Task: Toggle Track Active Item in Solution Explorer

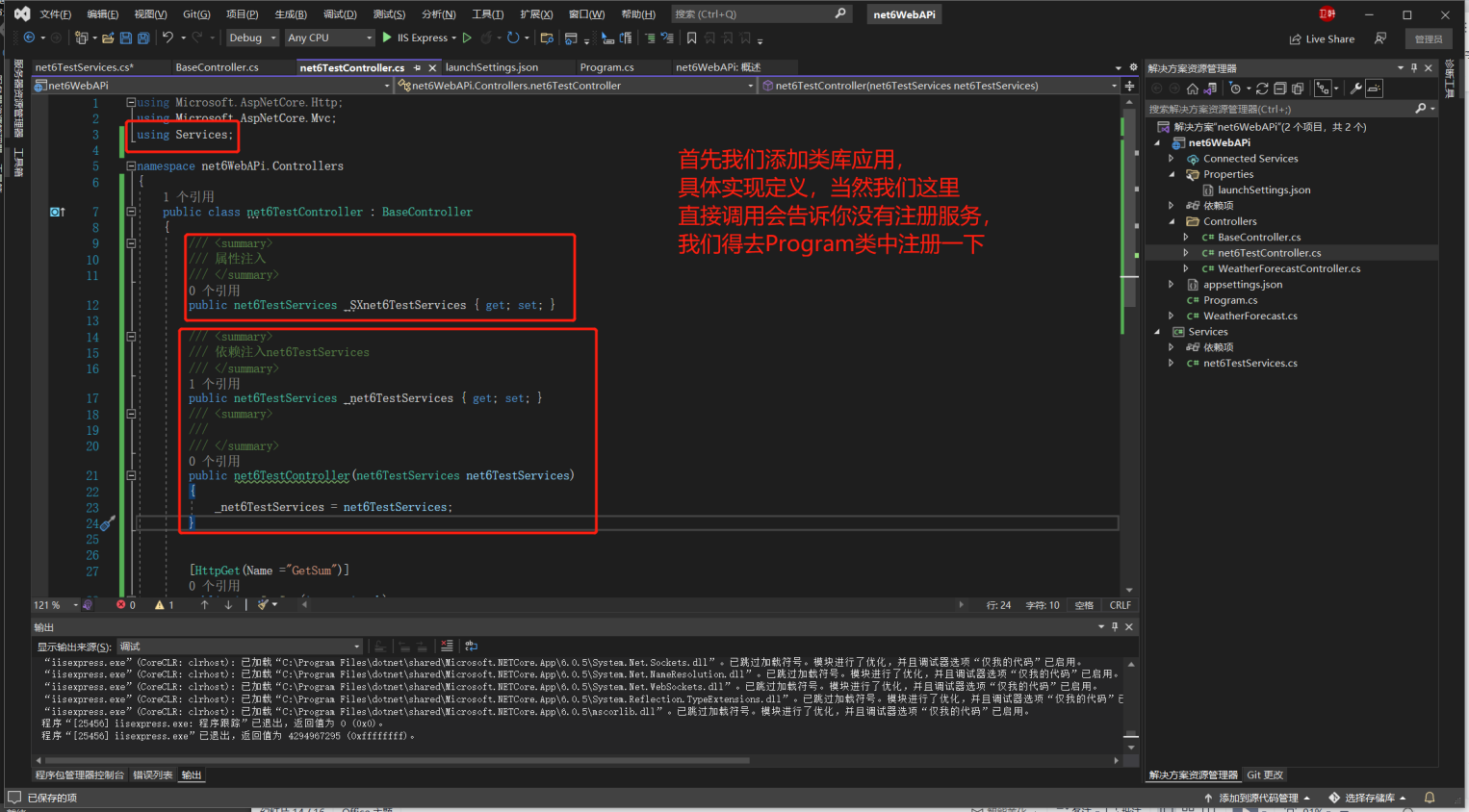Action: 1323,89
